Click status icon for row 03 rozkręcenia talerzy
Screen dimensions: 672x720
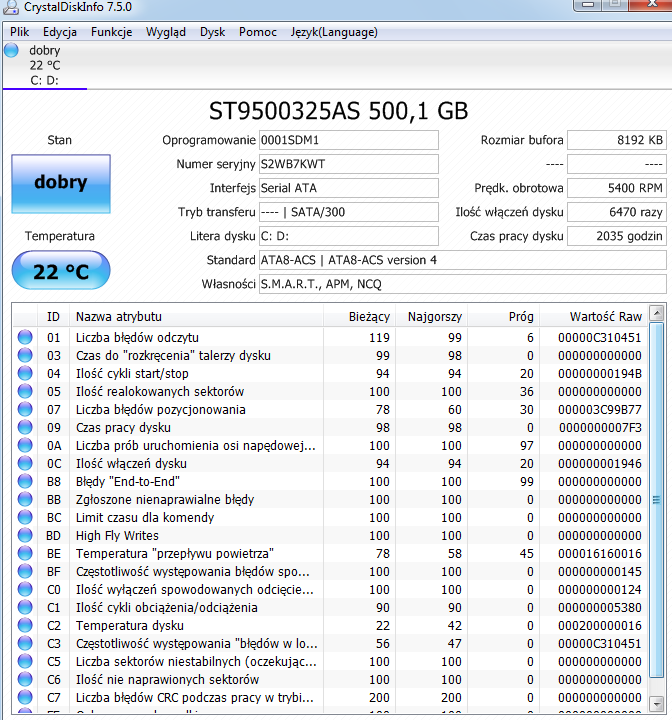25,355
